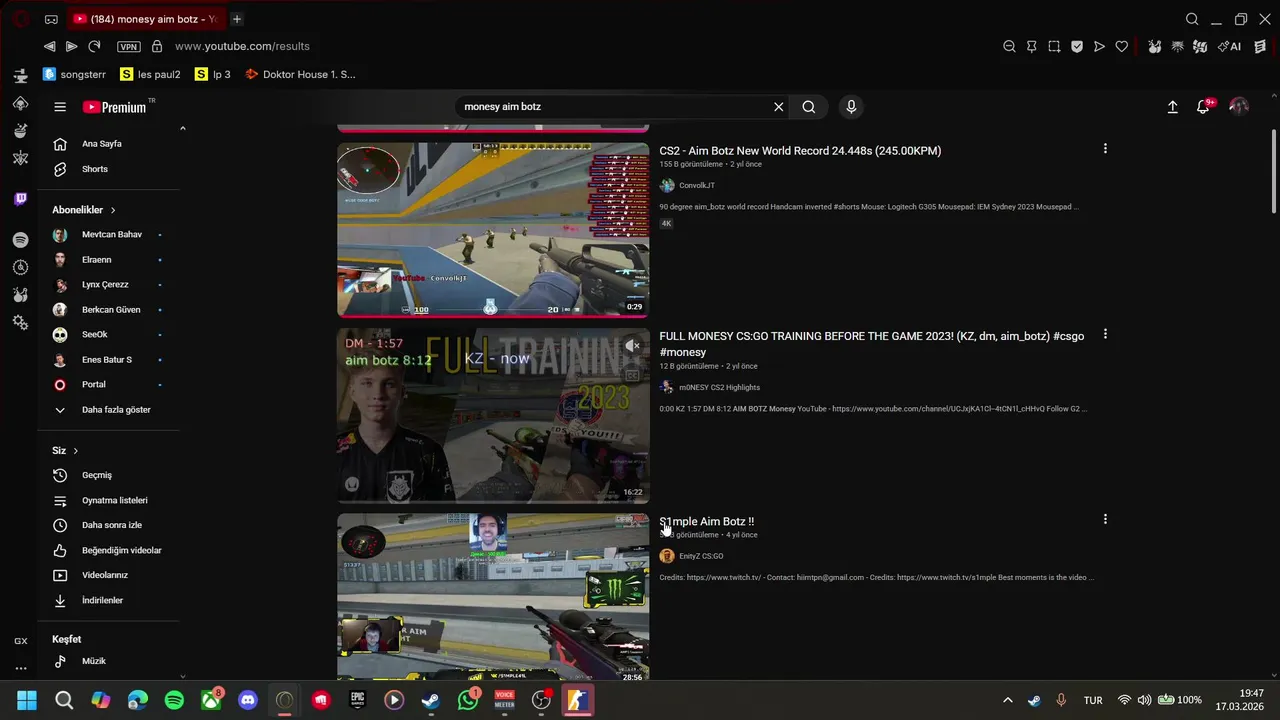The width and height of the screenshot is (1280, 720).
Task: Go forward in browser history
Action: tap(71, 46)
